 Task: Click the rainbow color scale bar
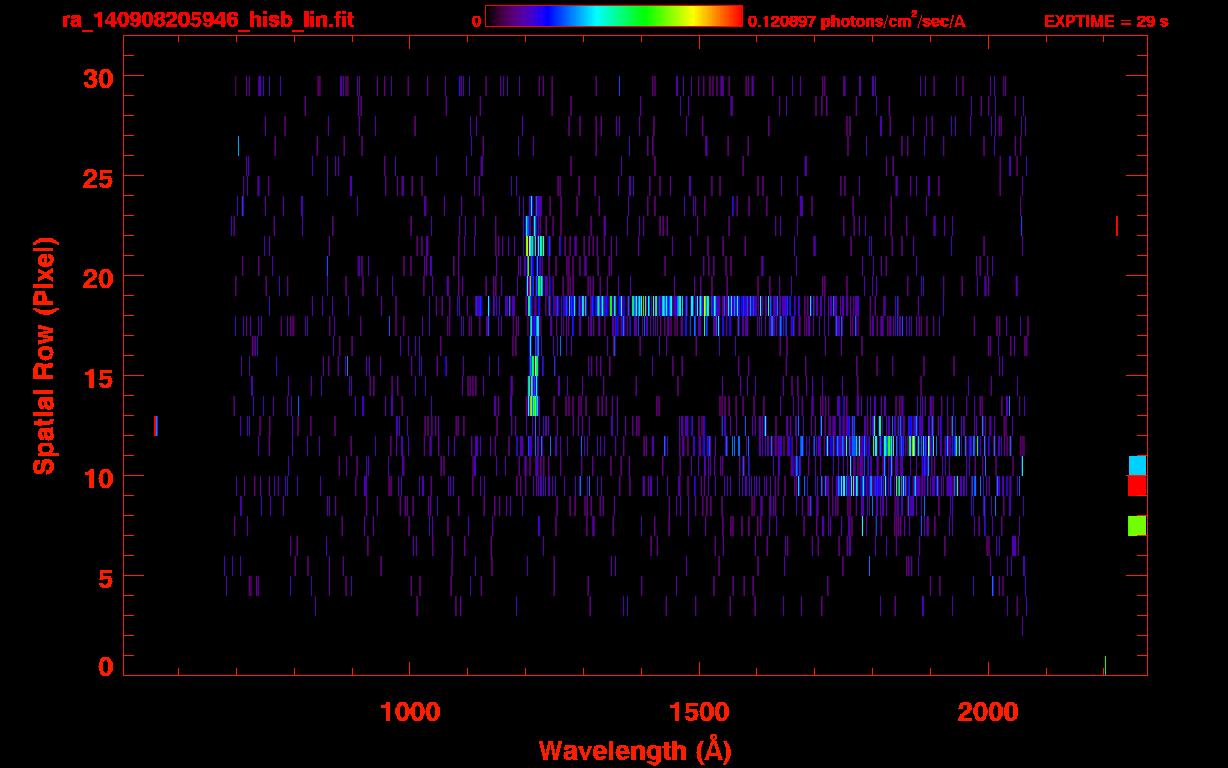point(614,17)
